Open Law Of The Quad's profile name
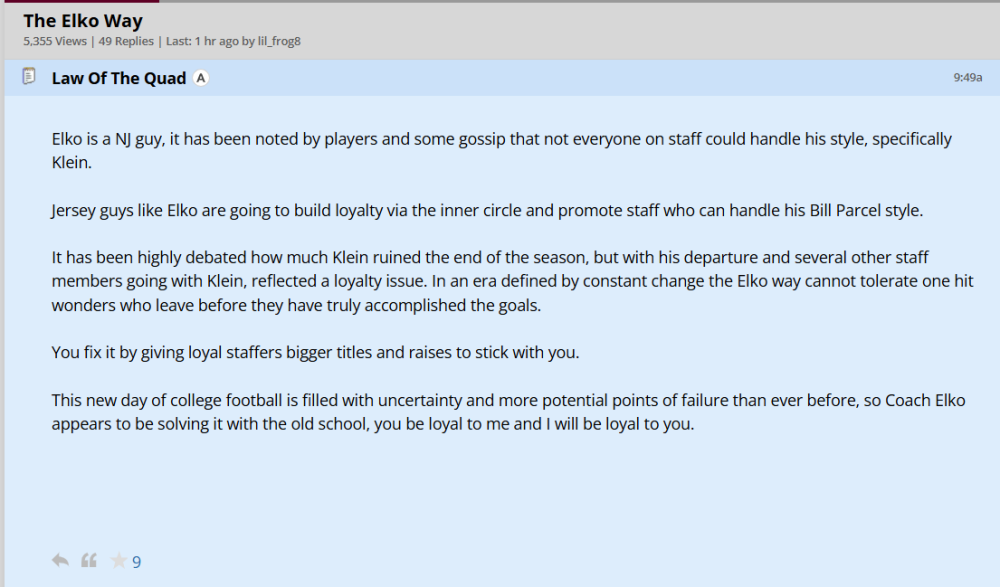 click(x=118, y=78)
